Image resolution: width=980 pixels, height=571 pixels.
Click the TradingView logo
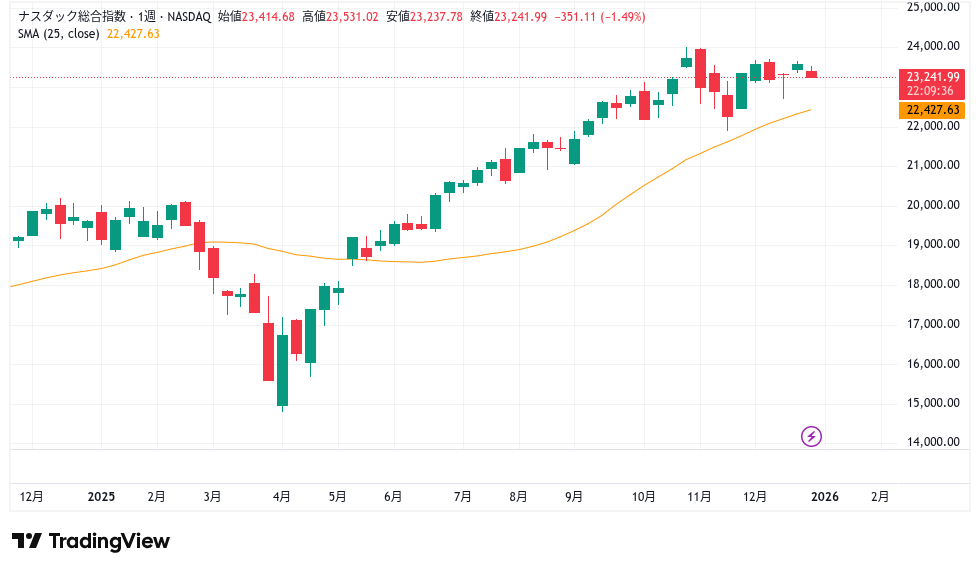91,541
